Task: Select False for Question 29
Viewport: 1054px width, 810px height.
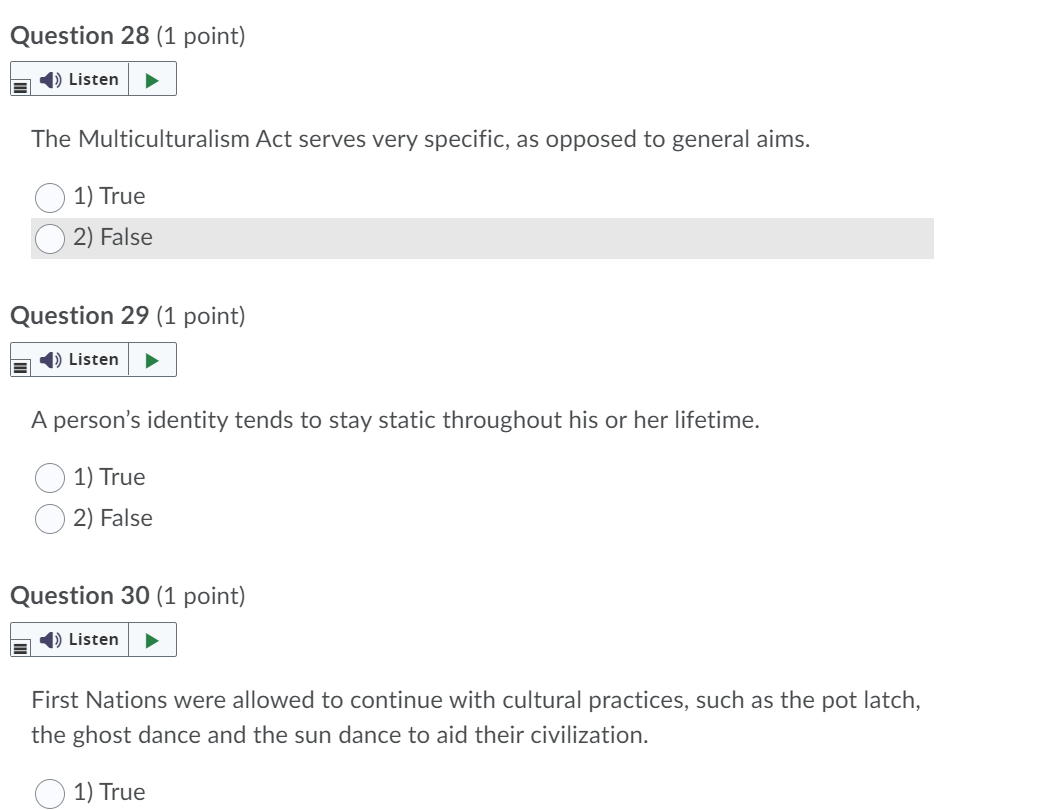Action: coord(49,519)
